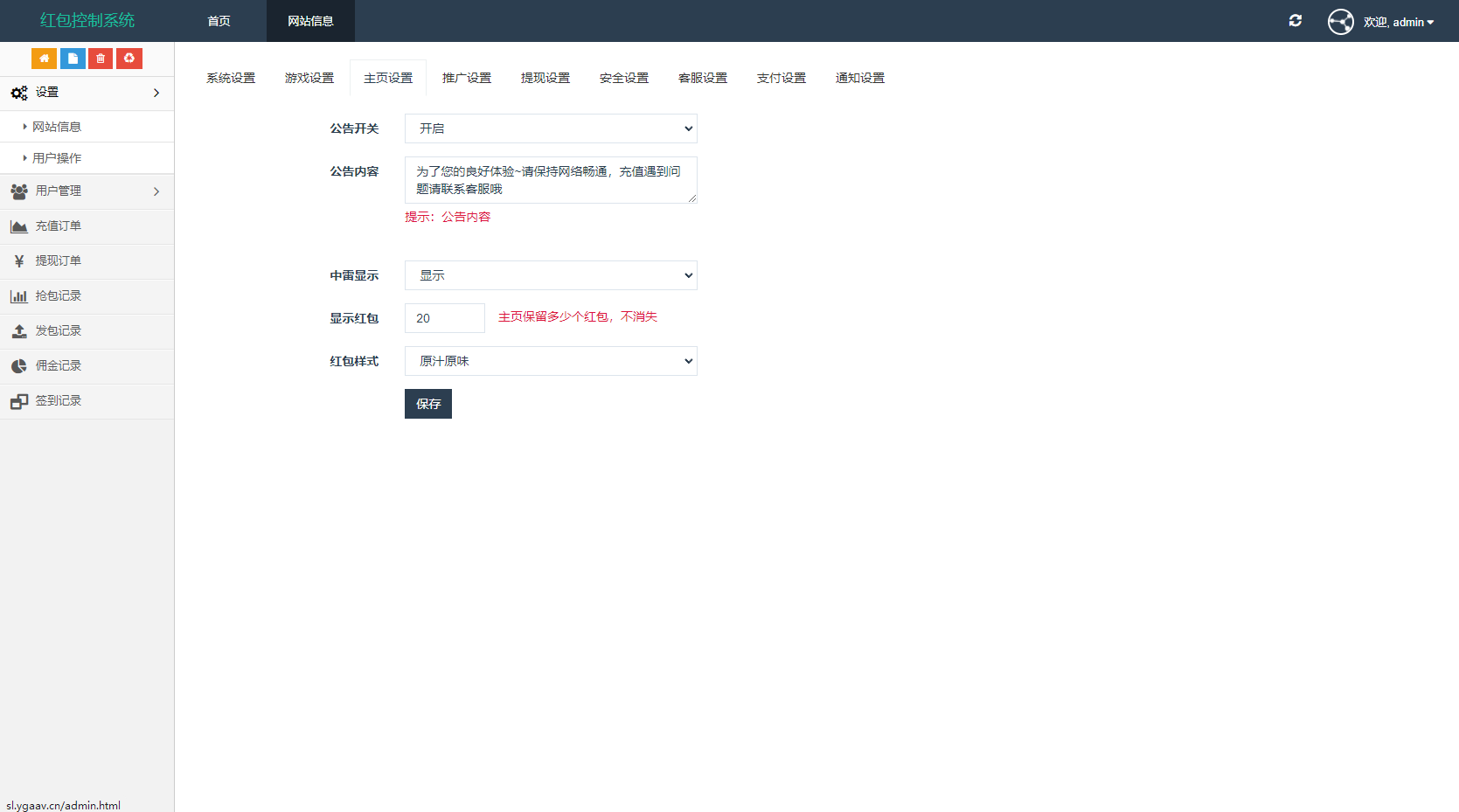Open 提现订单 from the sidebar
This screenshot has width=1459, height=812.
click(58, 260)
